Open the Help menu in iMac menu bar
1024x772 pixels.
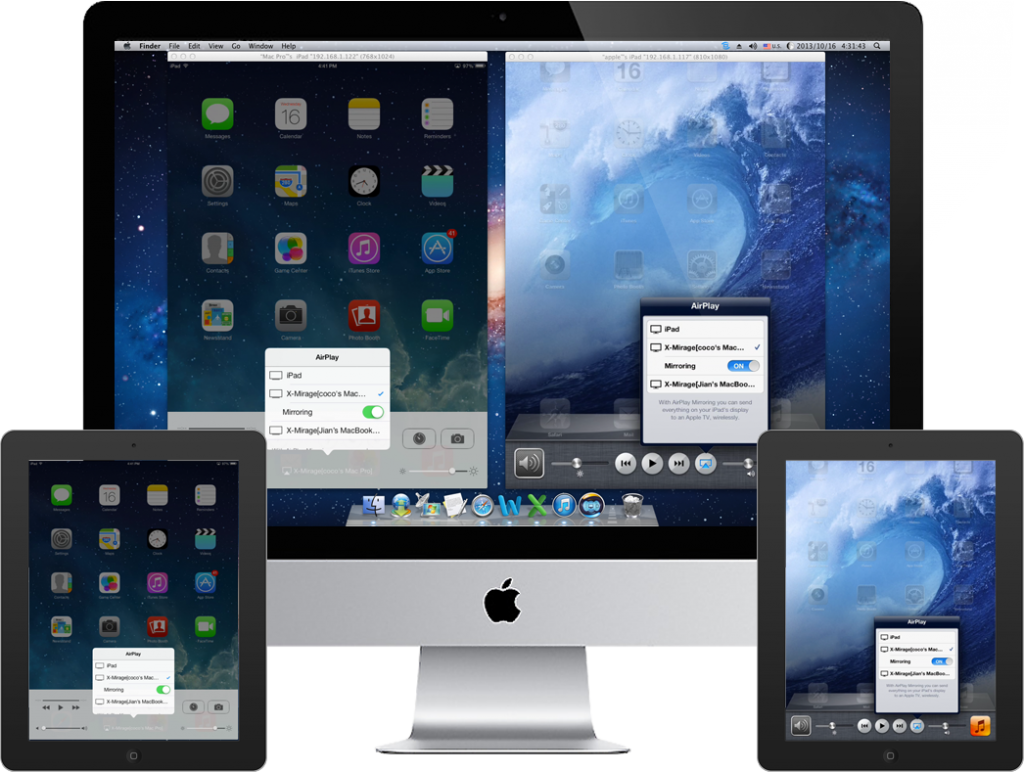coord(289,46)
